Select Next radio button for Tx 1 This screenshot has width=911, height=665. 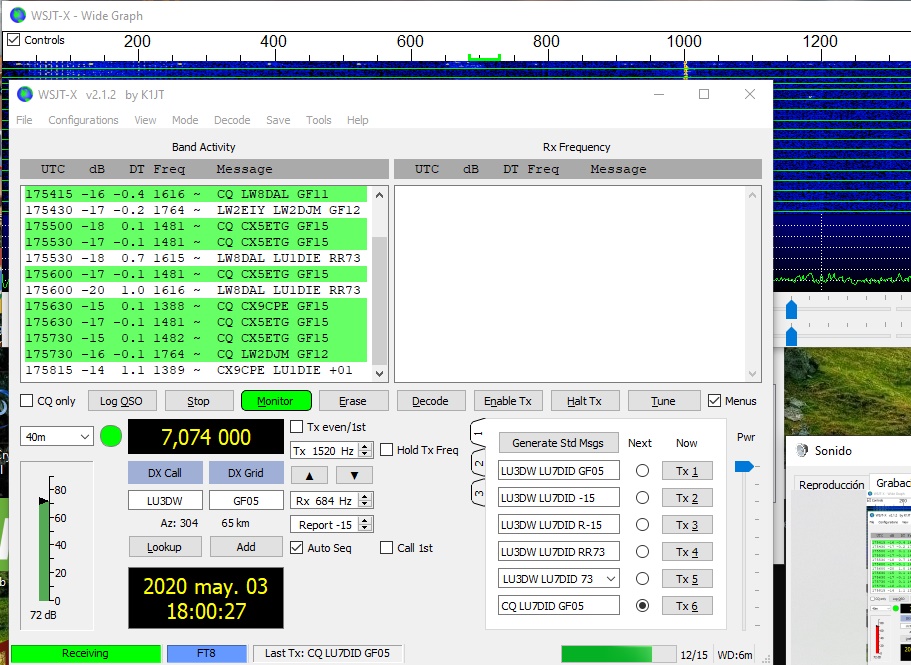[x=642, y=470]
